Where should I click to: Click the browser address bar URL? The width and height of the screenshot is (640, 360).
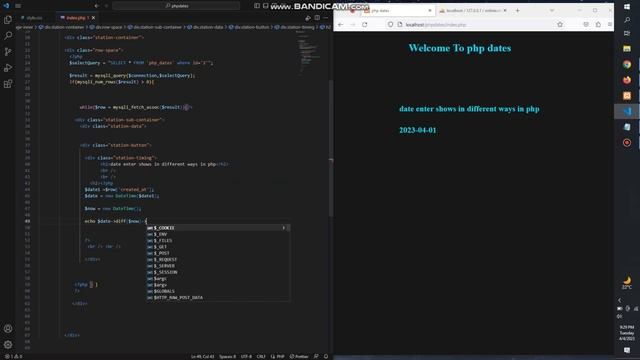click(436, 25)
